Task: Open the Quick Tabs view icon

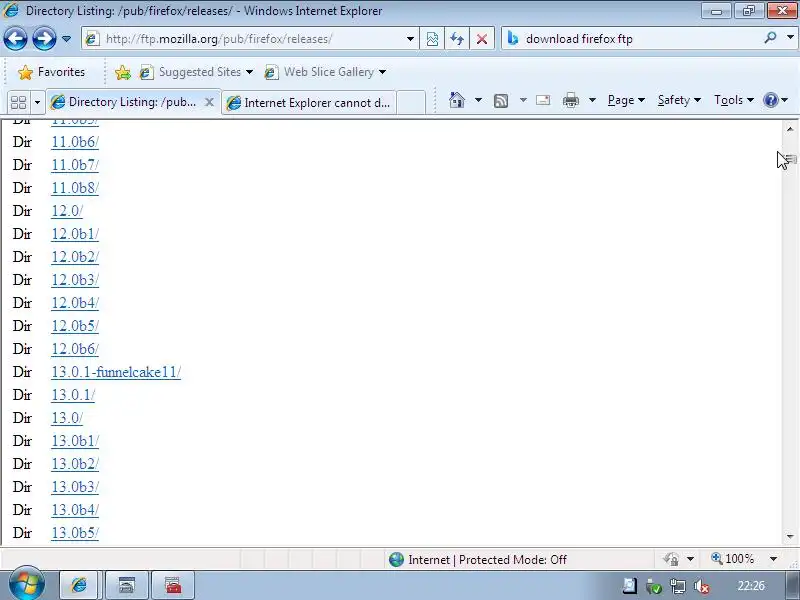Action: click(x=18, y=103)
